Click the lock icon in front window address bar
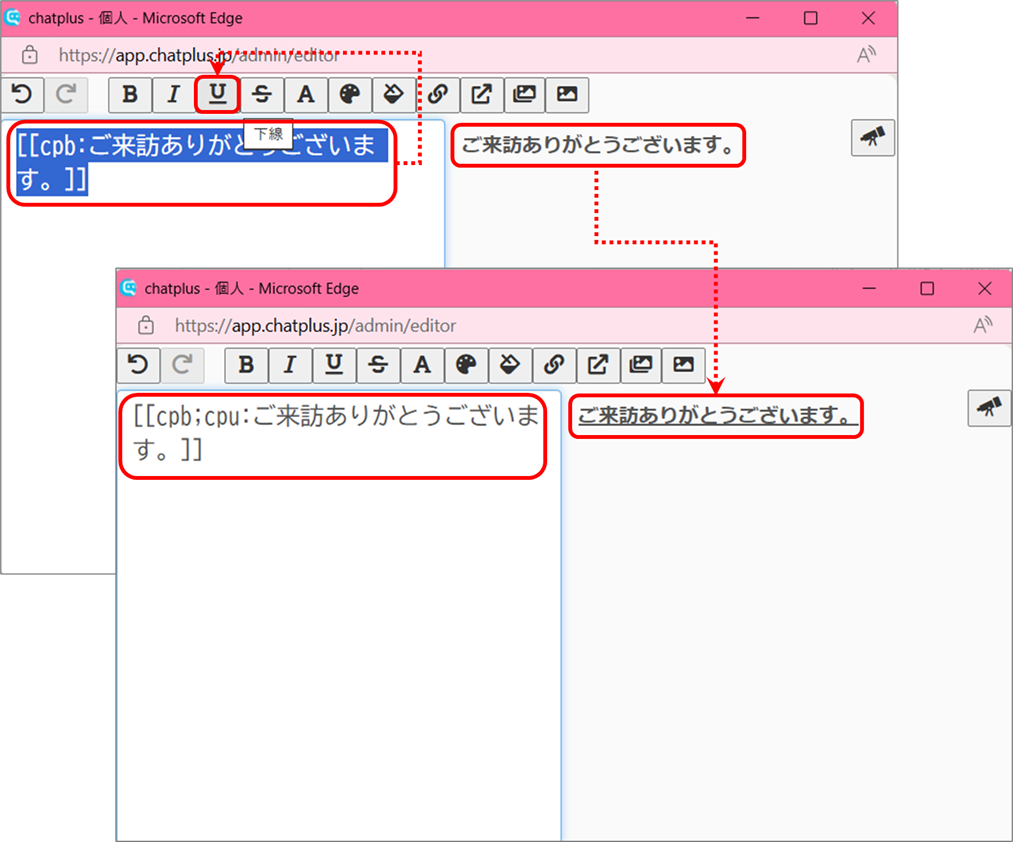Screen dimensions: 1013x842 [146, 325]
